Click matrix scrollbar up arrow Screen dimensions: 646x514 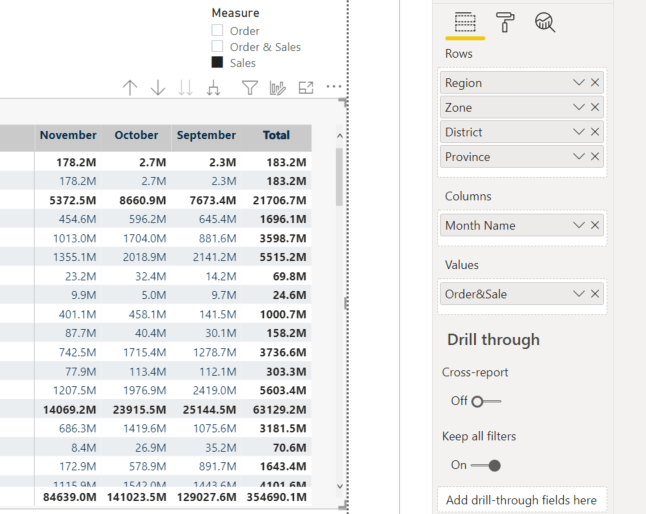tap(340, 136)
